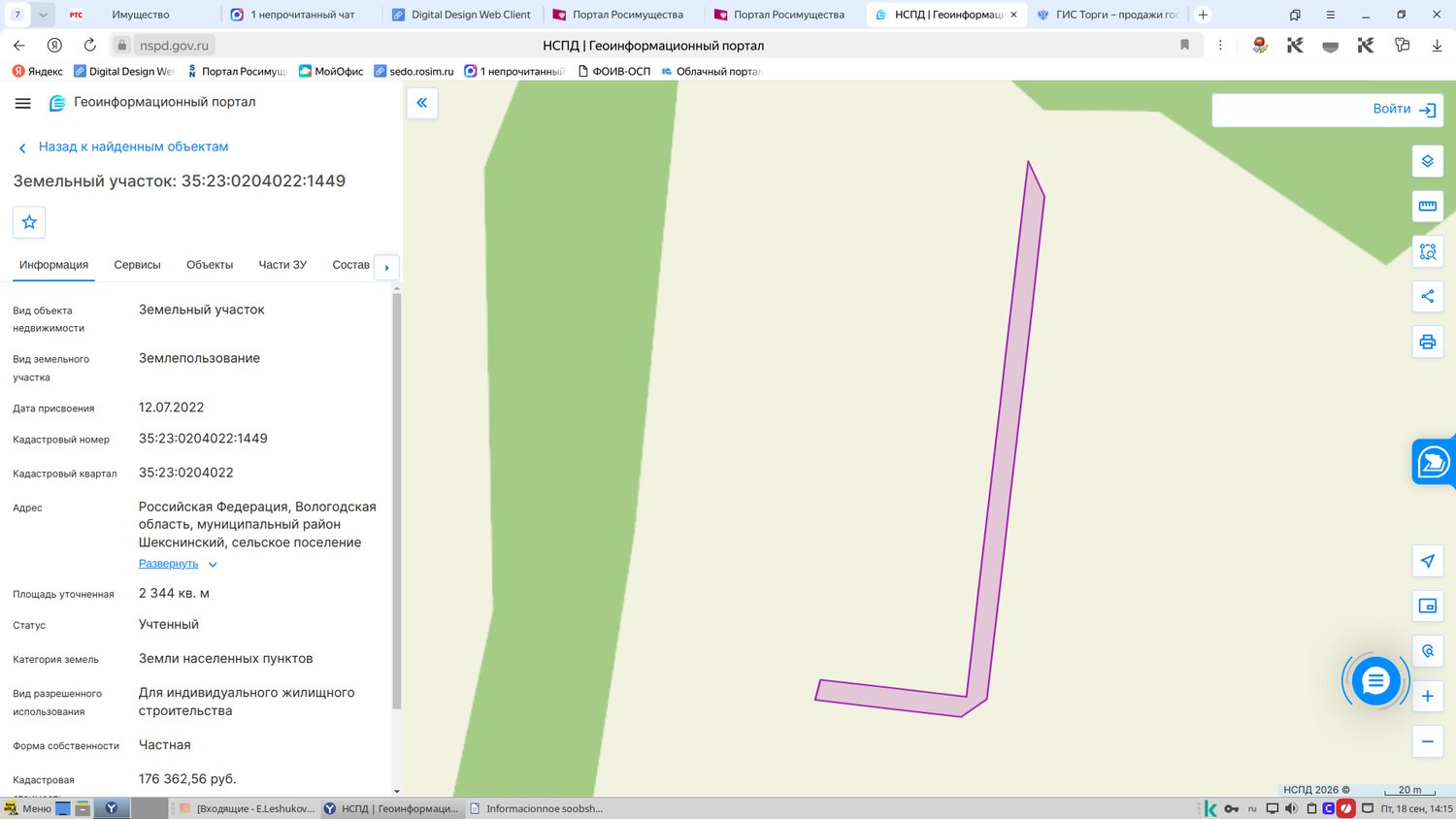
Task: Print the map
Action: pyautogui.click(x=1427, y=342)
